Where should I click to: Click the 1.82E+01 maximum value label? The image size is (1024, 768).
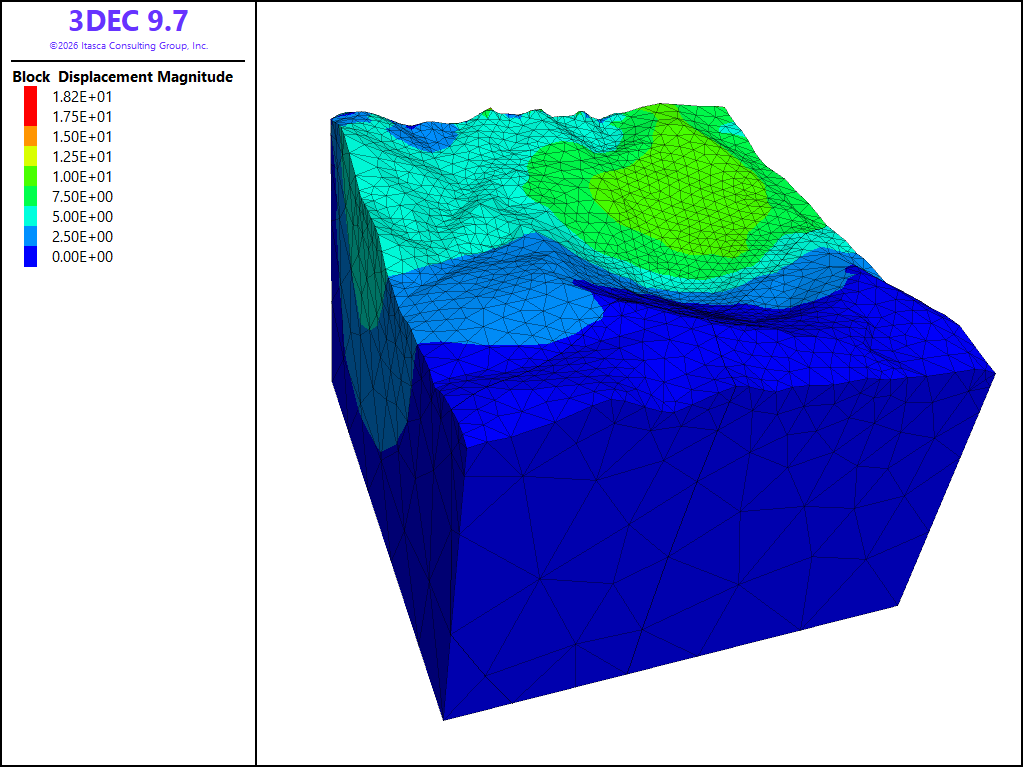click(x=82, y=97)
